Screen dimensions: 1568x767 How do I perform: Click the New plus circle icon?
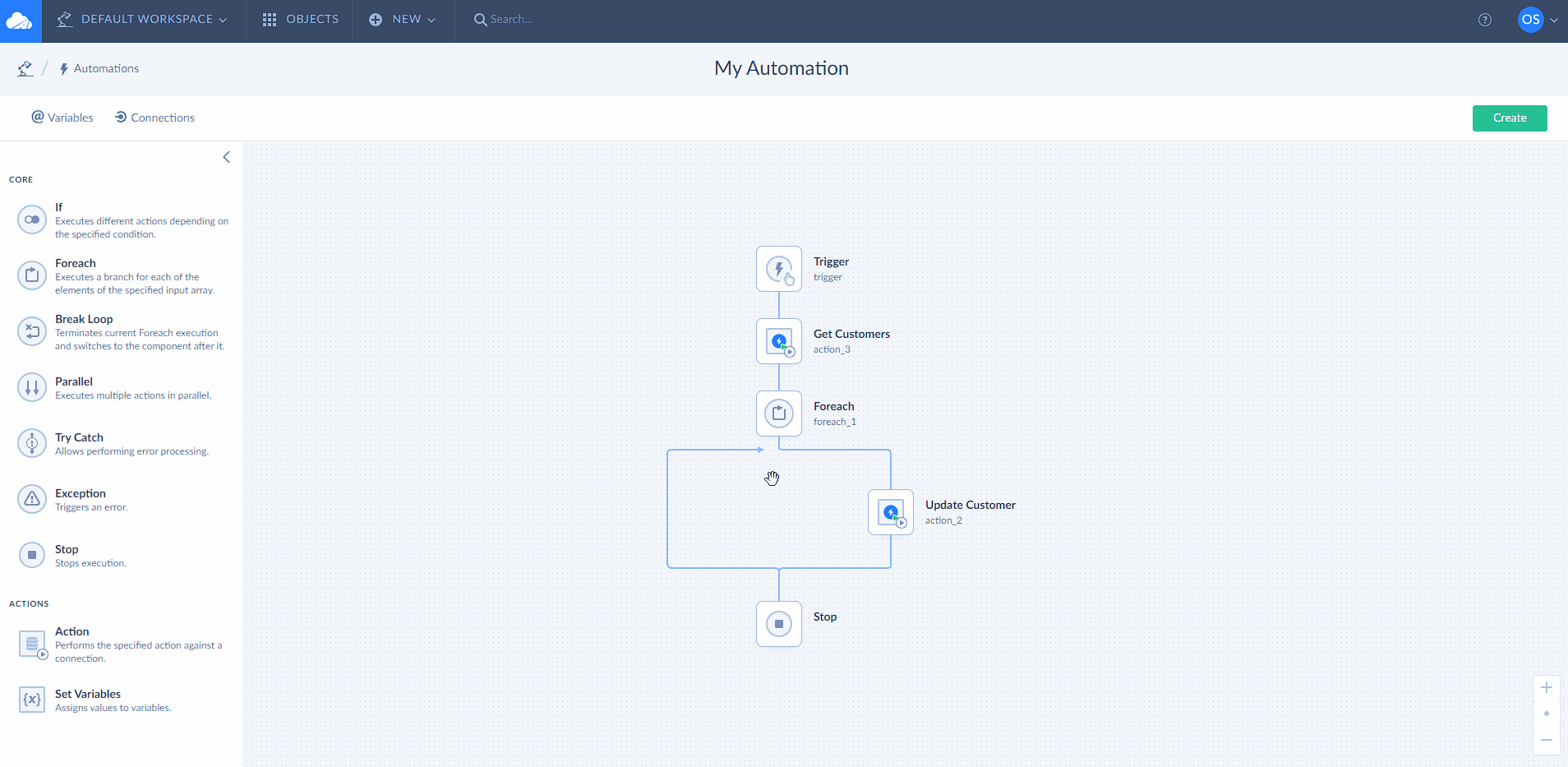pyautogui.click(x=376, y=20)
